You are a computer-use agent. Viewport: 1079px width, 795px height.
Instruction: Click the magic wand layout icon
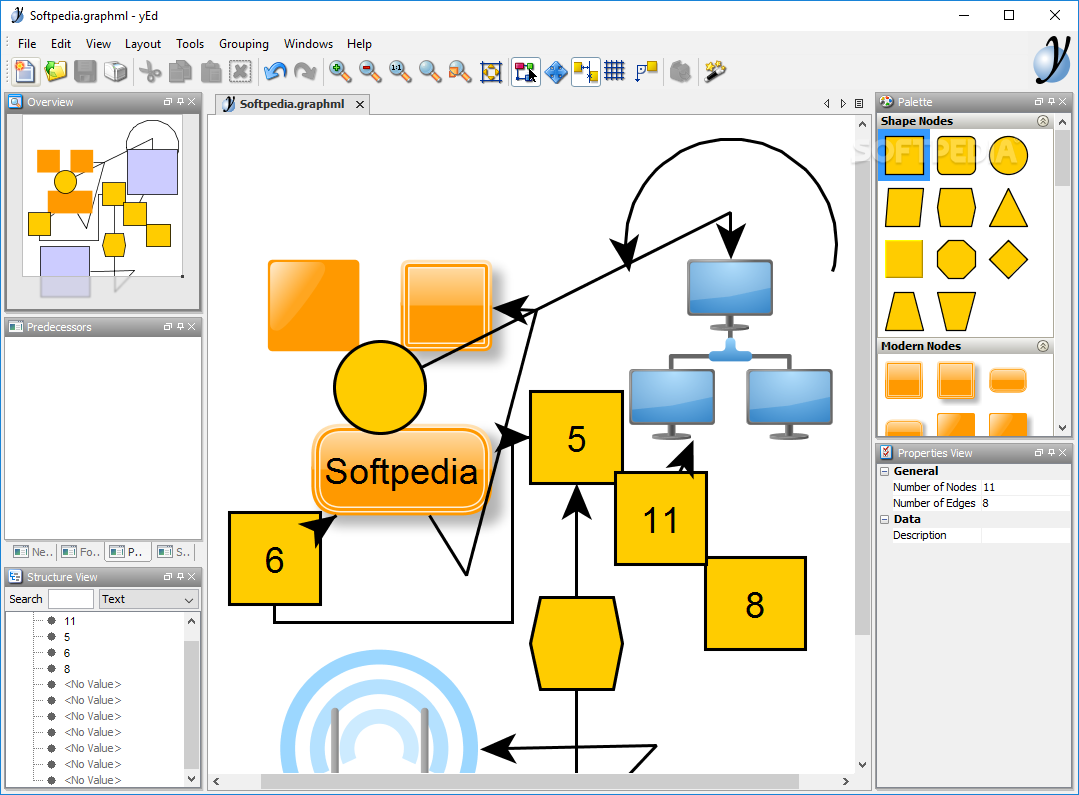[x=715, y=72]
